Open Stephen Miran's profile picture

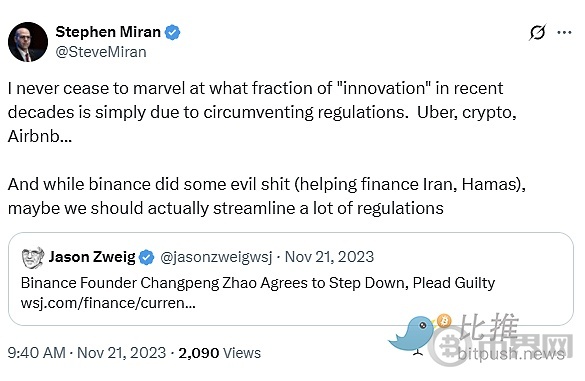pos(28,42)
